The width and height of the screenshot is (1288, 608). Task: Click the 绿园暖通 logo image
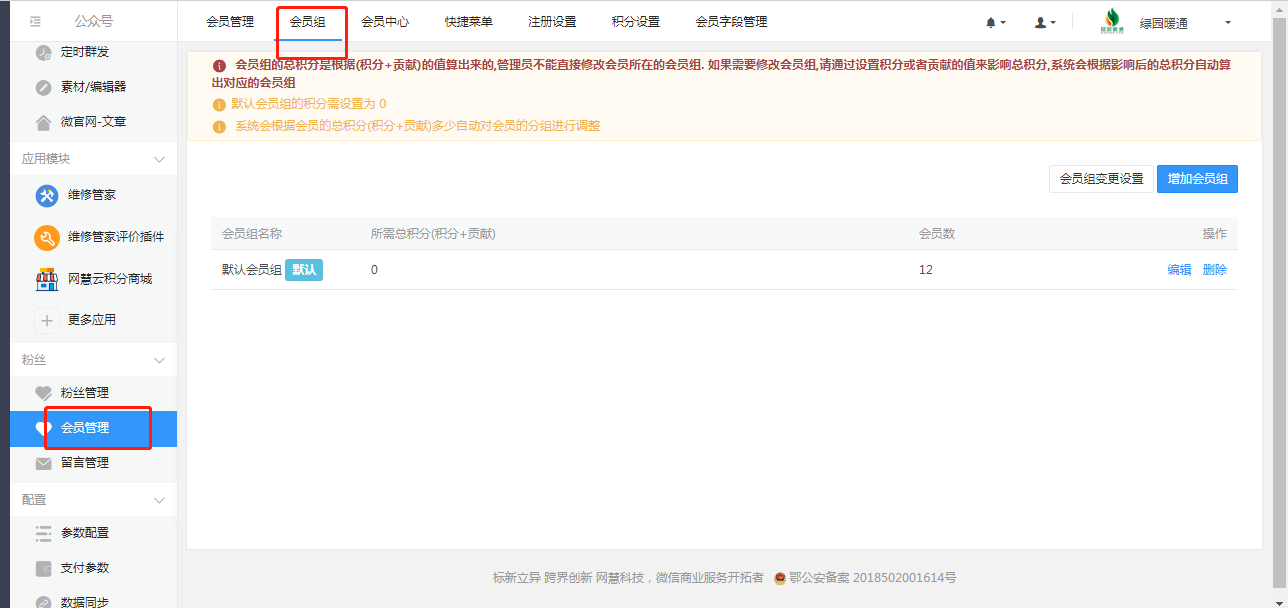pyautogui.click(x=1111, y=21)
